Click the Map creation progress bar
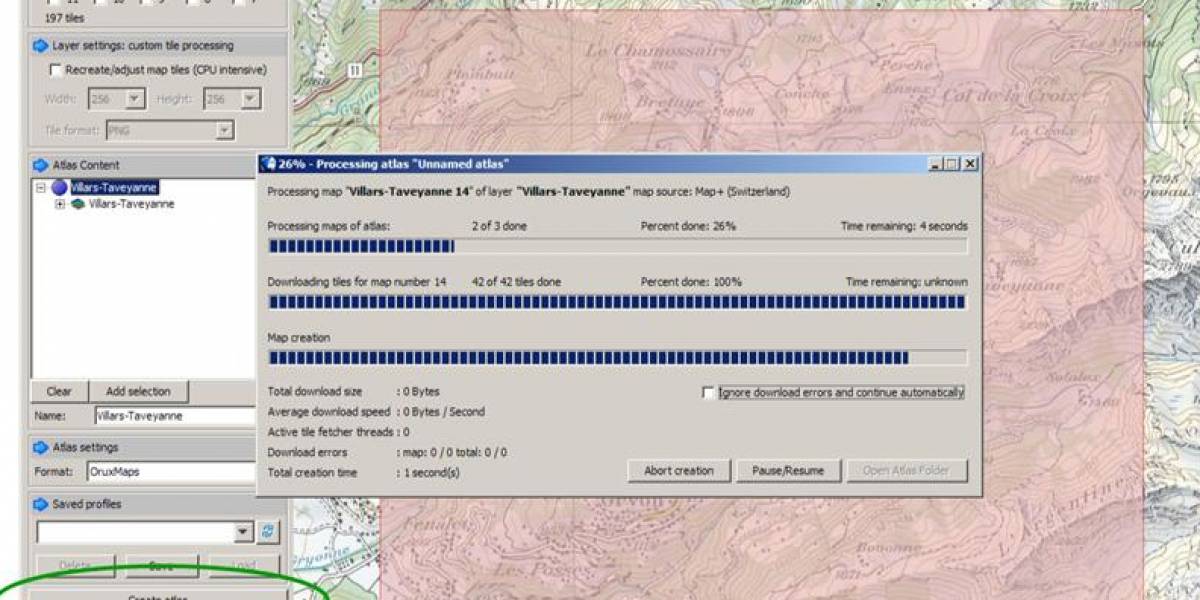The image size is (1200, 600). tap(617, 358)
